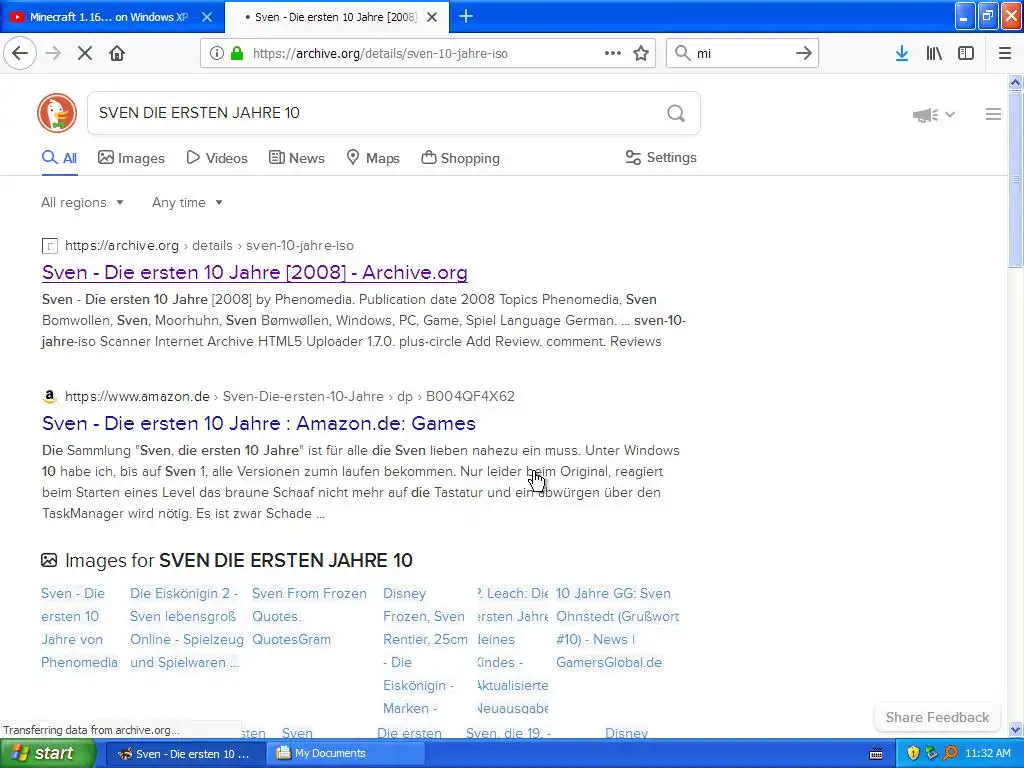This screenshot has height=768, width=1024.
Task: Click the green padlock security icon
Action: 237,54
